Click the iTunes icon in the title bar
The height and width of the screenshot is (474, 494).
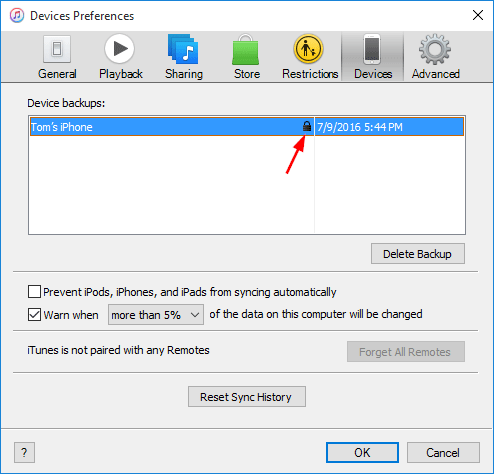point(17,15)
